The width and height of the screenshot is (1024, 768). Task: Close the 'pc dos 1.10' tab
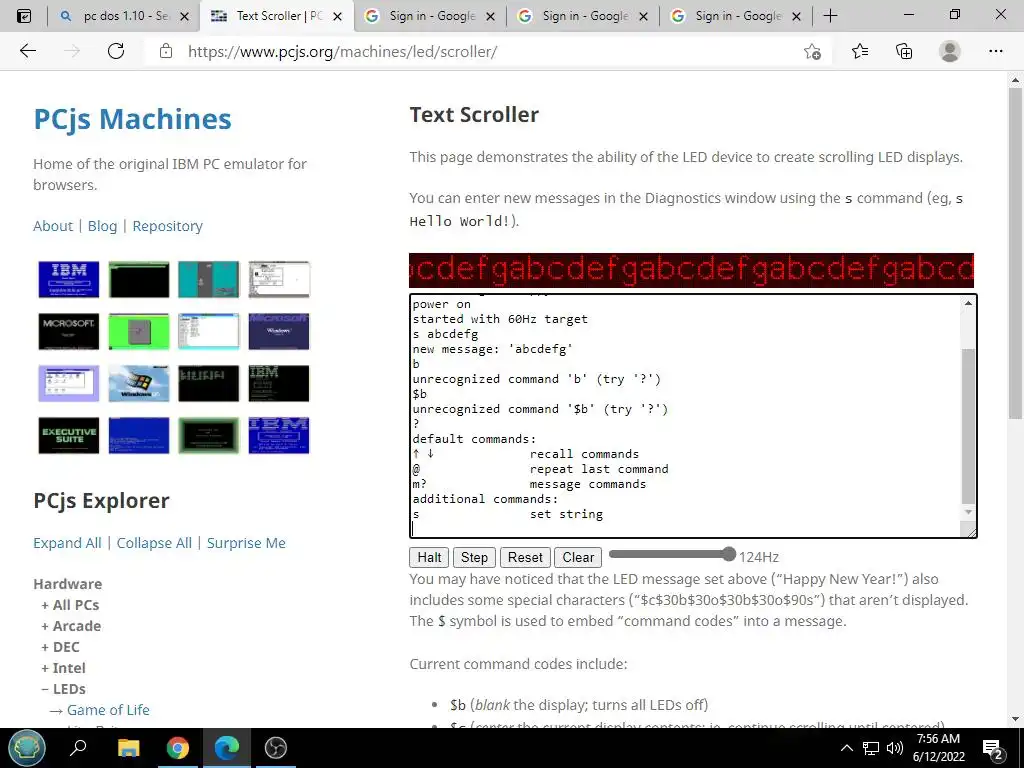(x=184, y=16)
